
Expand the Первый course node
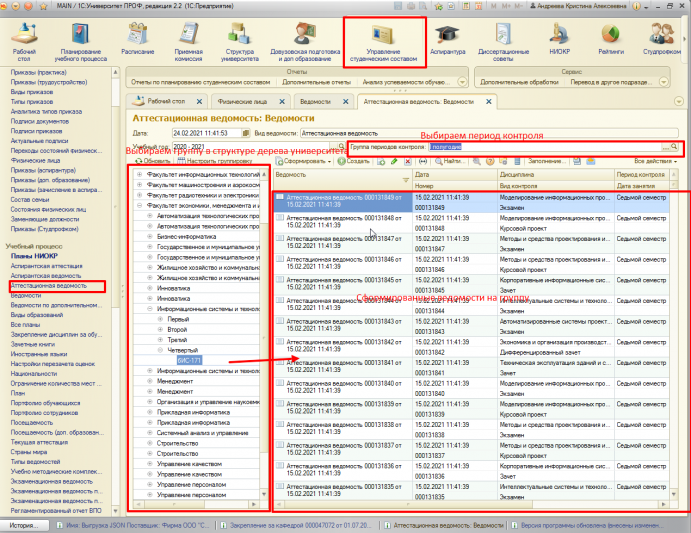pos(160,319)
